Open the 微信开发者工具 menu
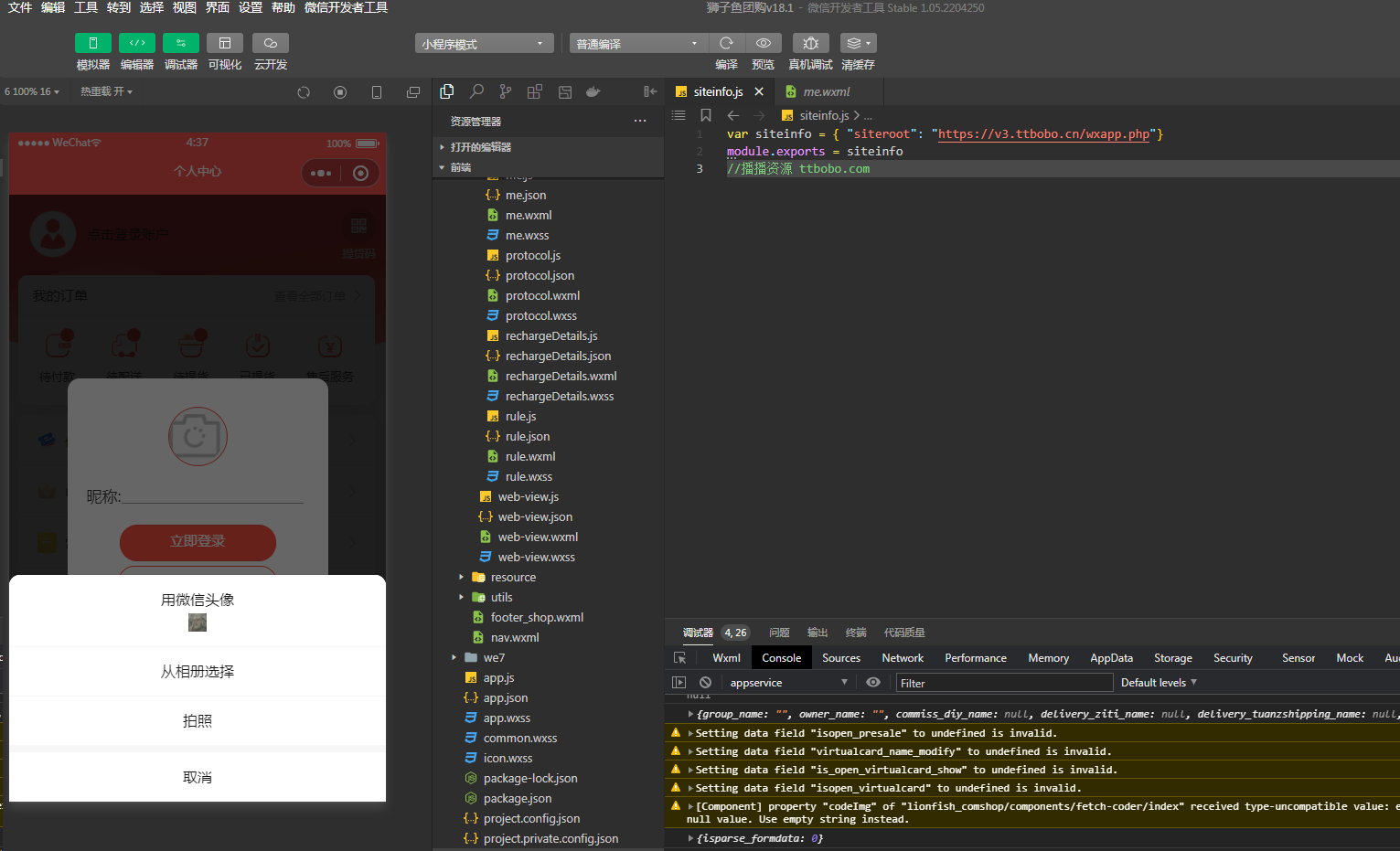This screenshot has height=851, width=1400. pyautogui.click(x=347, y=7)
